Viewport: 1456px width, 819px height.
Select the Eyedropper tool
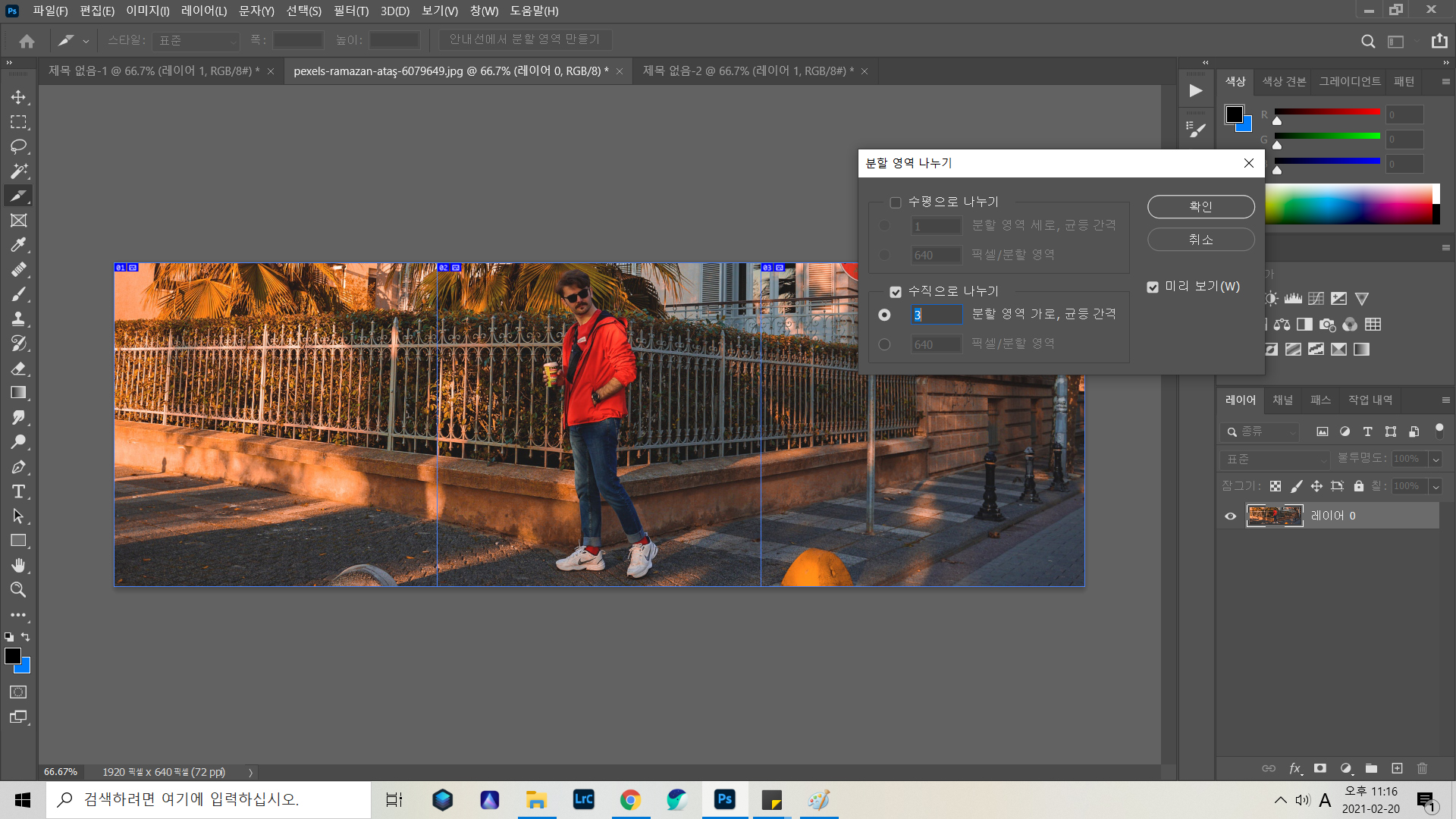[18, 245]
